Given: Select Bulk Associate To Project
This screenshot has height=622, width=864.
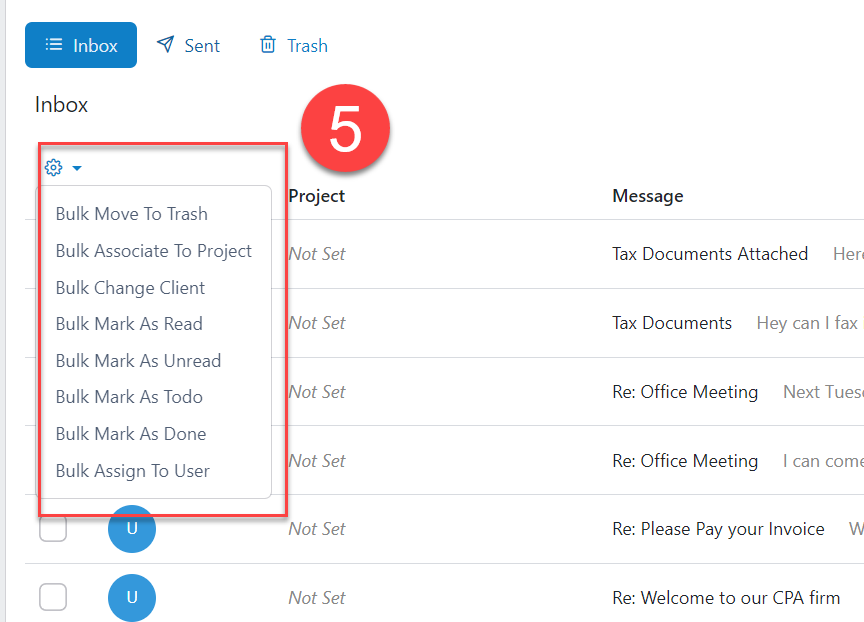Looking at the screenshot, I should click(x=153, y=250).
